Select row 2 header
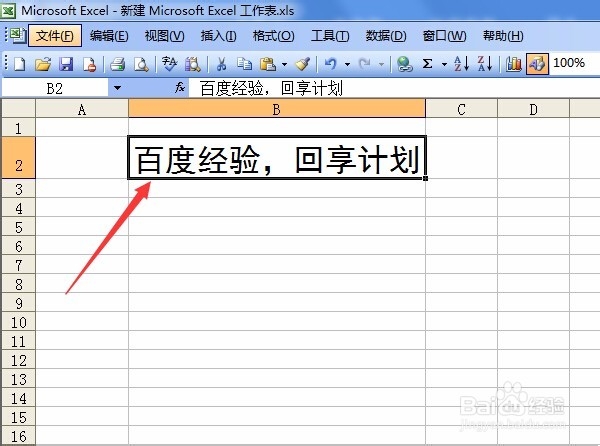600x446 pixels. click(18, 158)
